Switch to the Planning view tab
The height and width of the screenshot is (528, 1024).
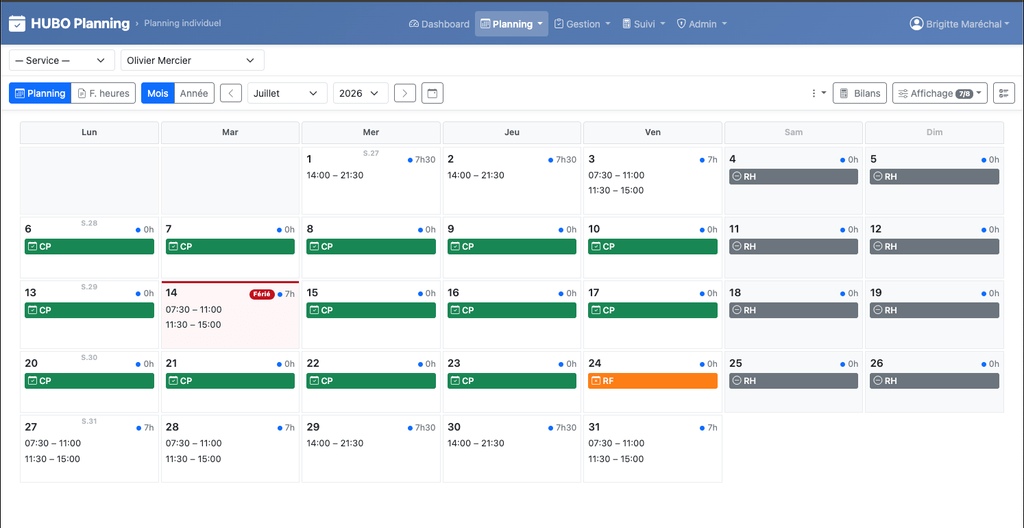(x=40, y=93)
